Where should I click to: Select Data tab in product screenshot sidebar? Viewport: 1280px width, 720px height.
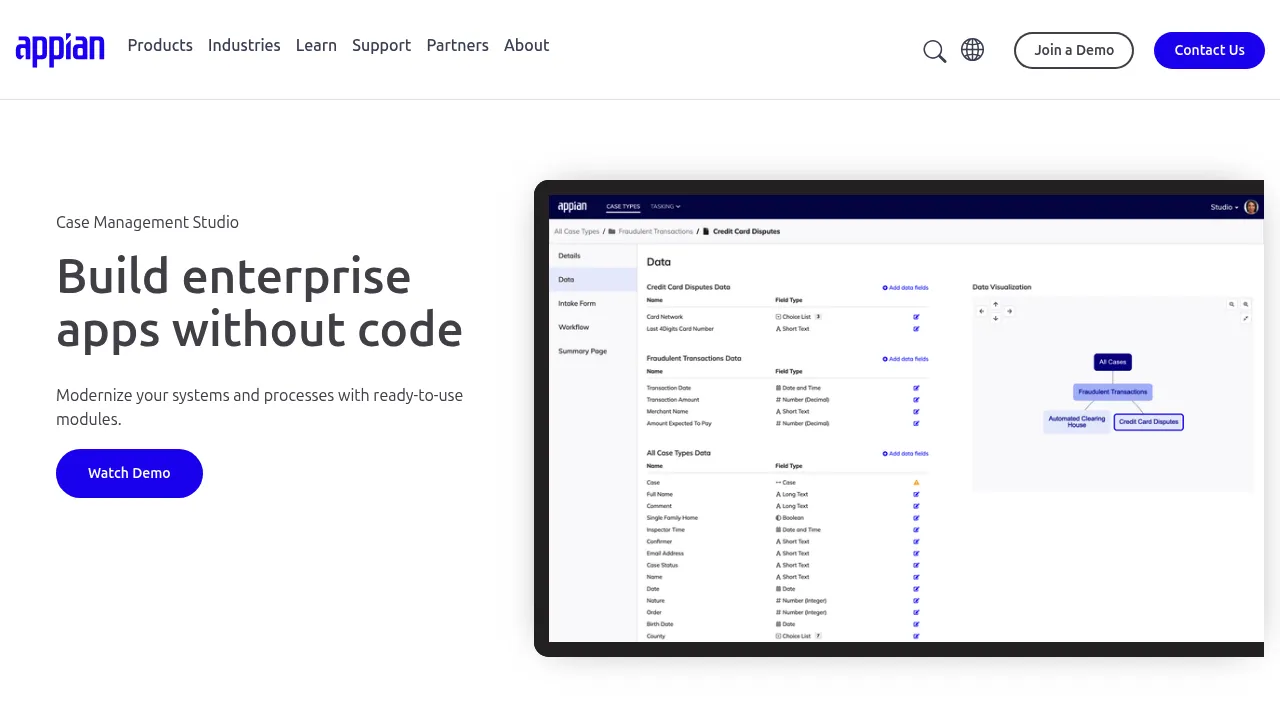tap(592, 280)
